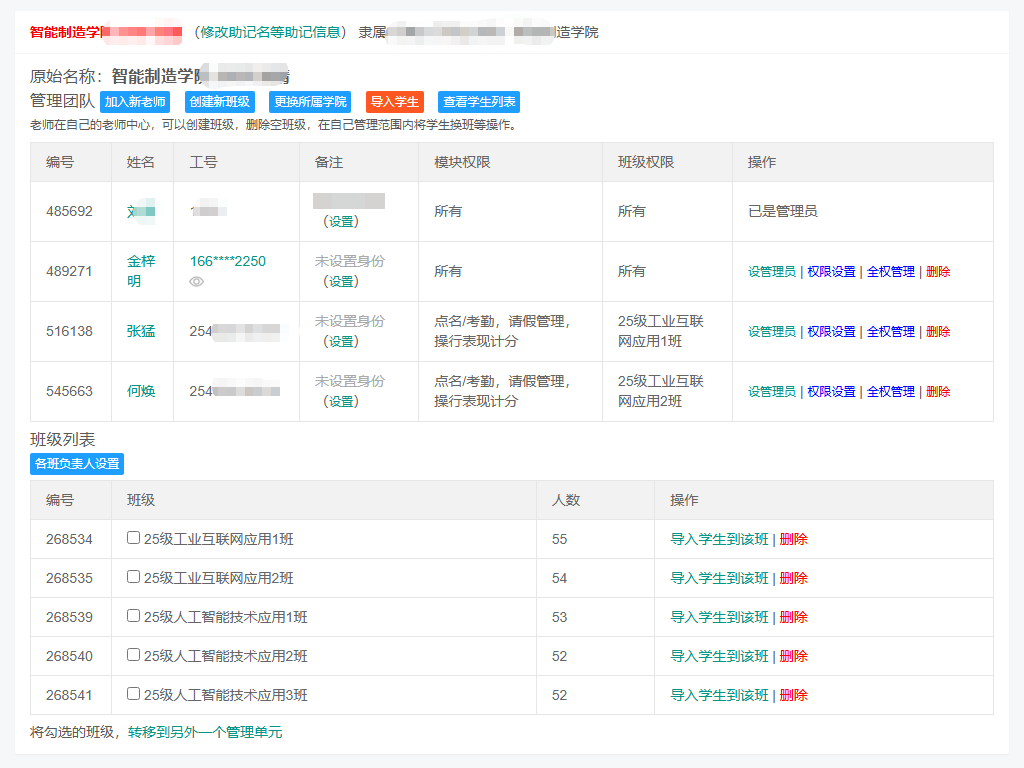Click 全权管理 for 金梓明

(890, 271)
